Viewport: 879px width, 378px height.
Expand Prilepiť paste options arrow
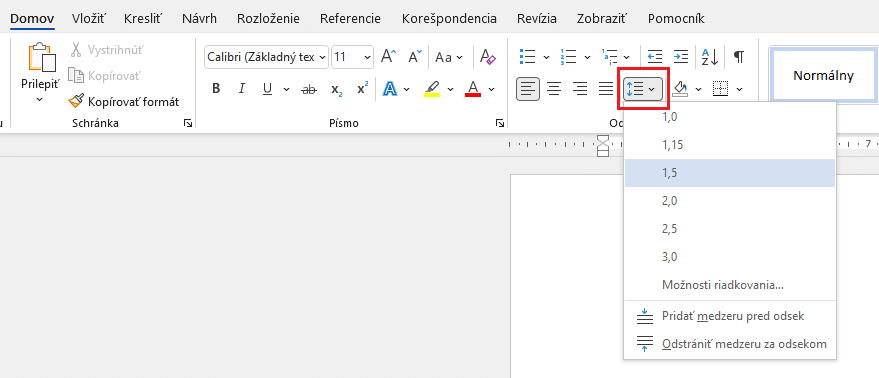coord(40,100)
